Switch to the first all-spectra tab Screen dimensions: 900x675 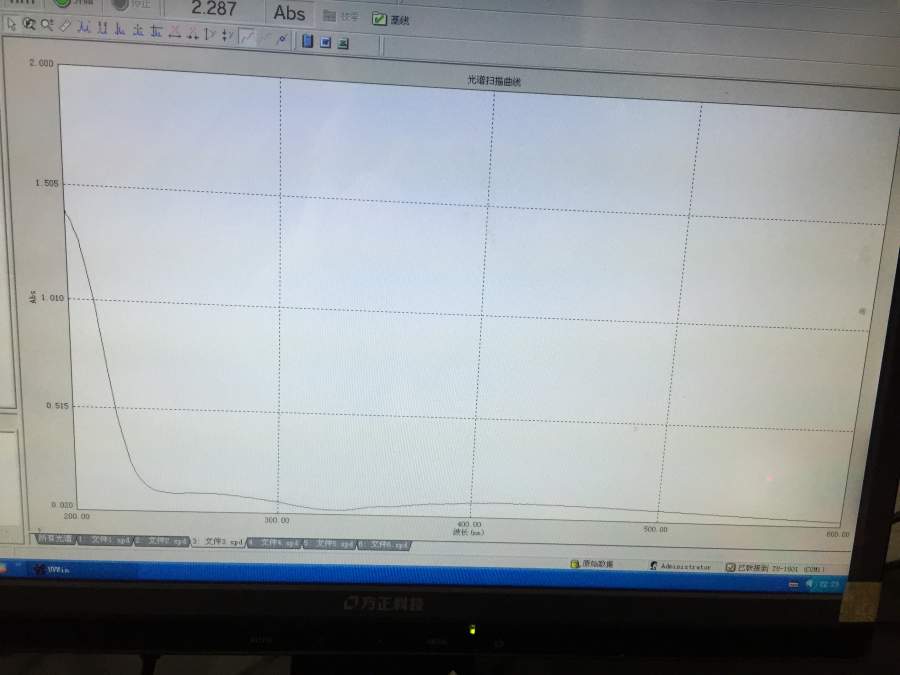55,538
